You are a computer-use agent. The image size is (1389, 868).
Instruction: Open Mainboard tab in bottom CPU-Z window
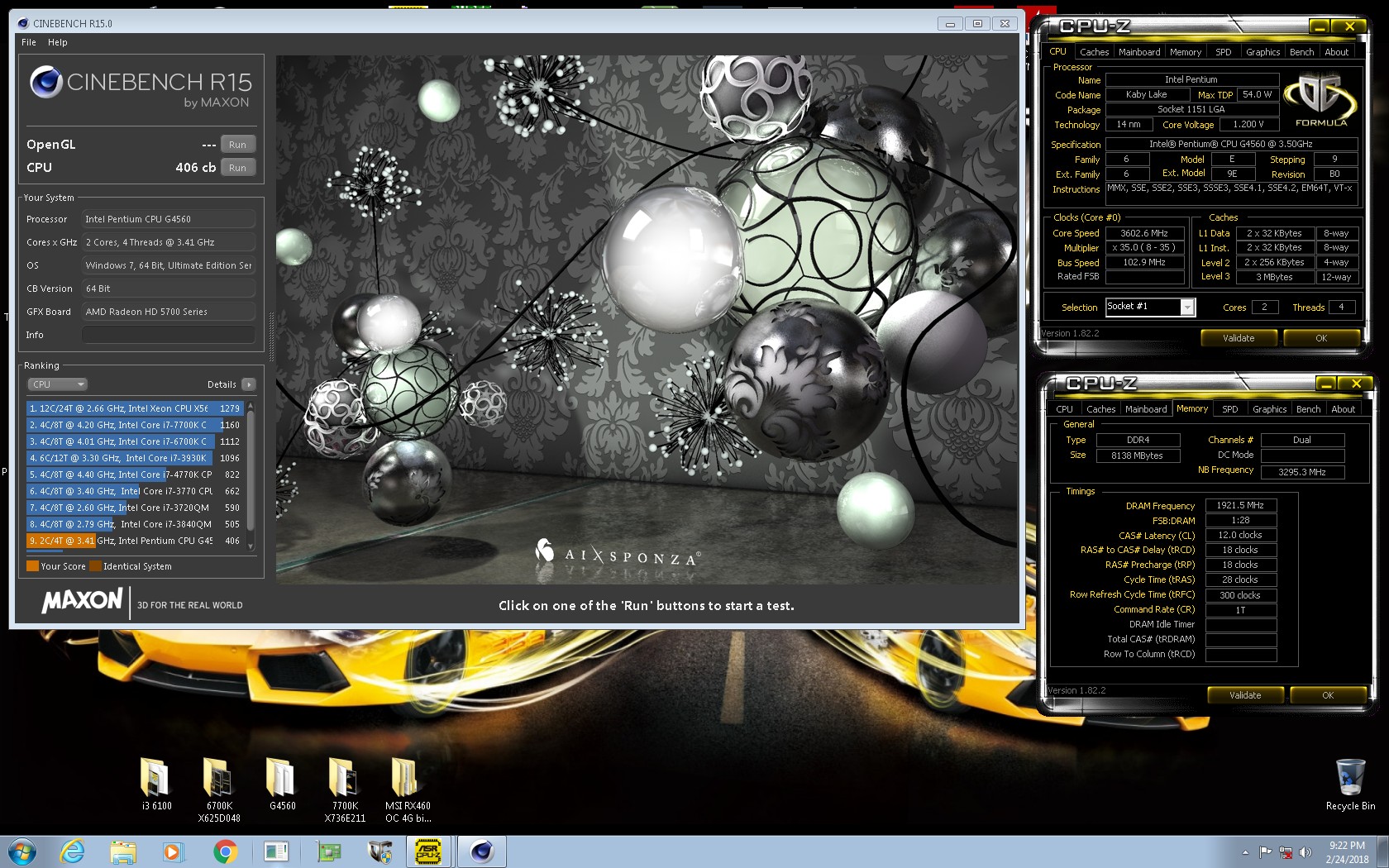(x=1146, y=409)
